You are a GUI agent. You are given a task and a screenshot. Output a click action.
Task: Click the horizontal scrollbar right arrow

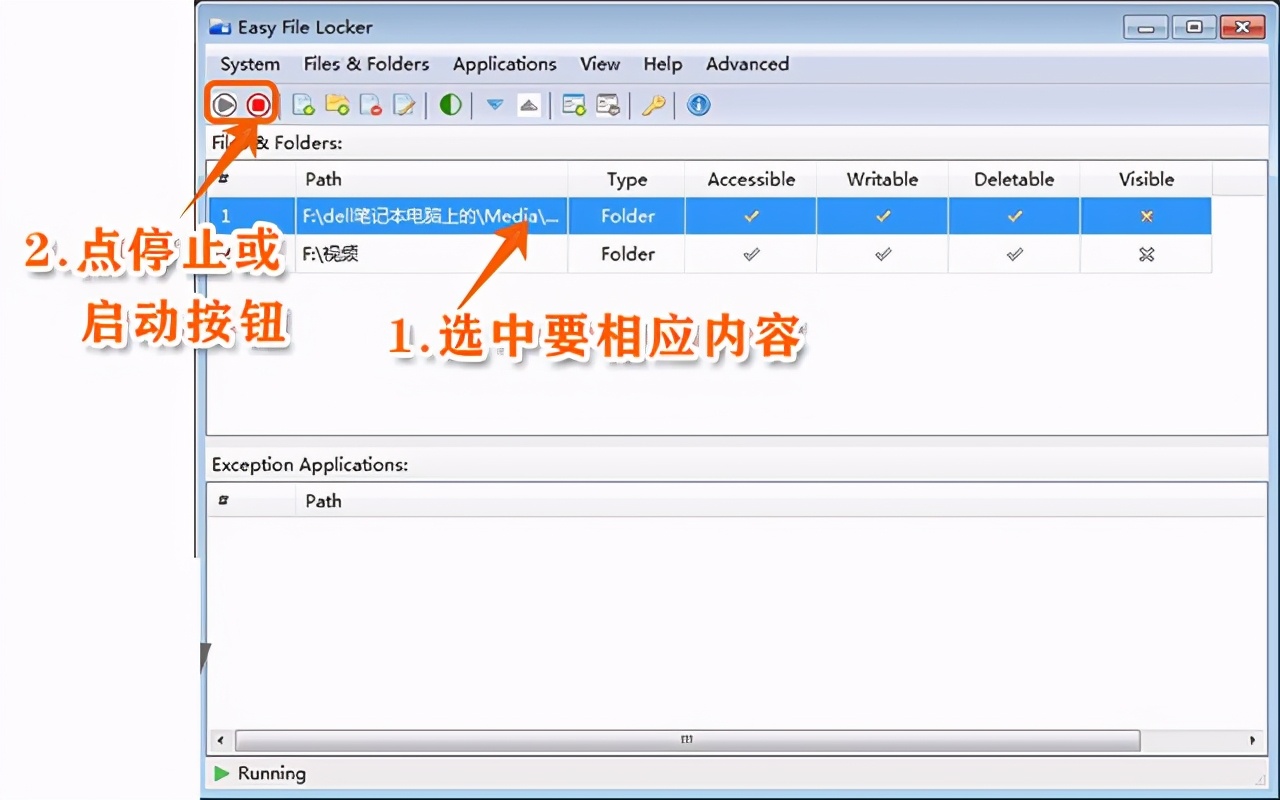tap(1253, 740)
